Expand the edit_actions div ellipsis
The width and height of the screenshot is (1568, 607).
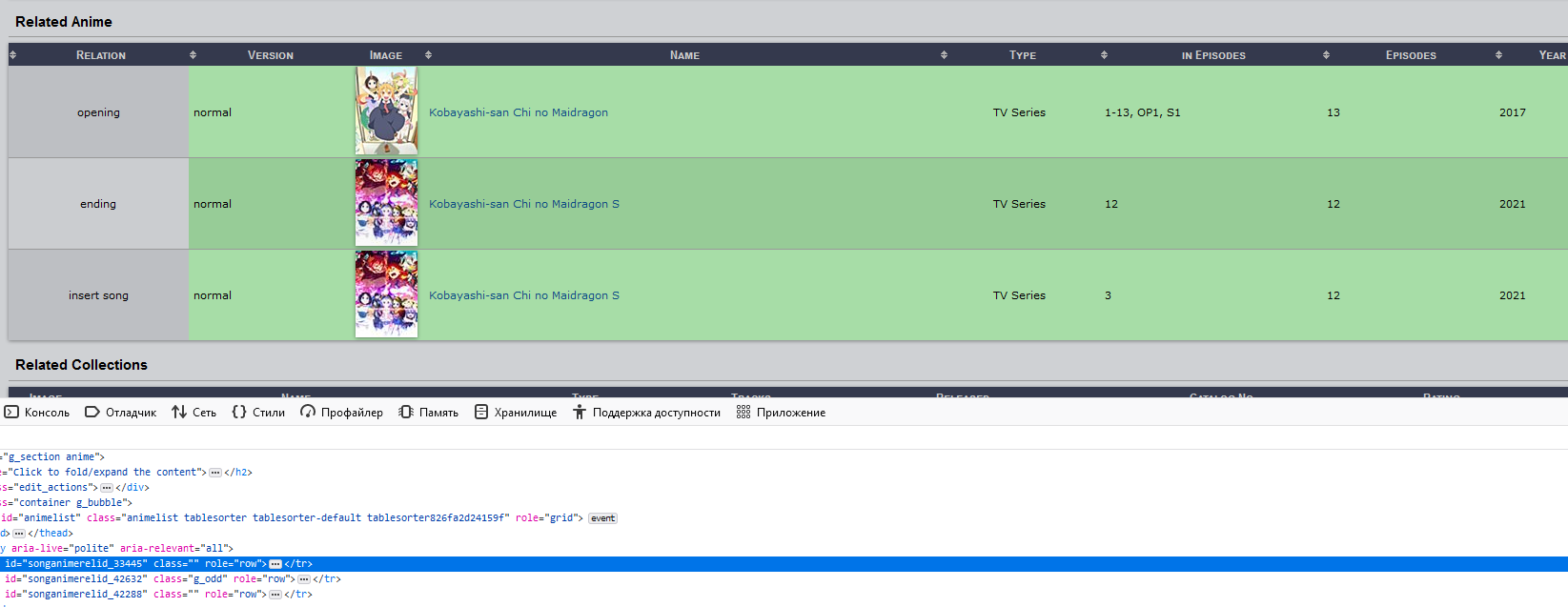107,488
